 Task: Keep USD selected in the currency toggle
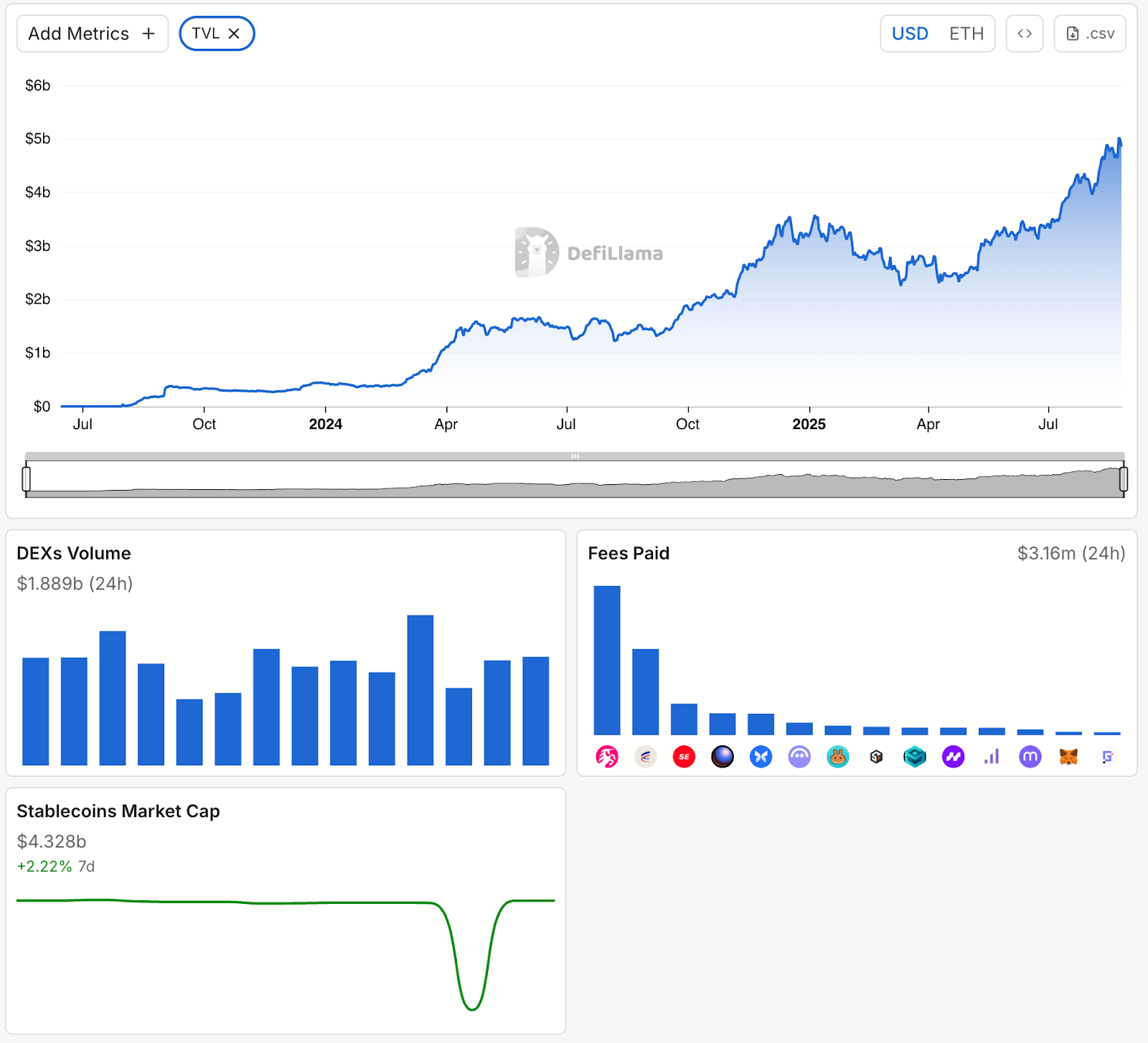(x=909, y=33)
